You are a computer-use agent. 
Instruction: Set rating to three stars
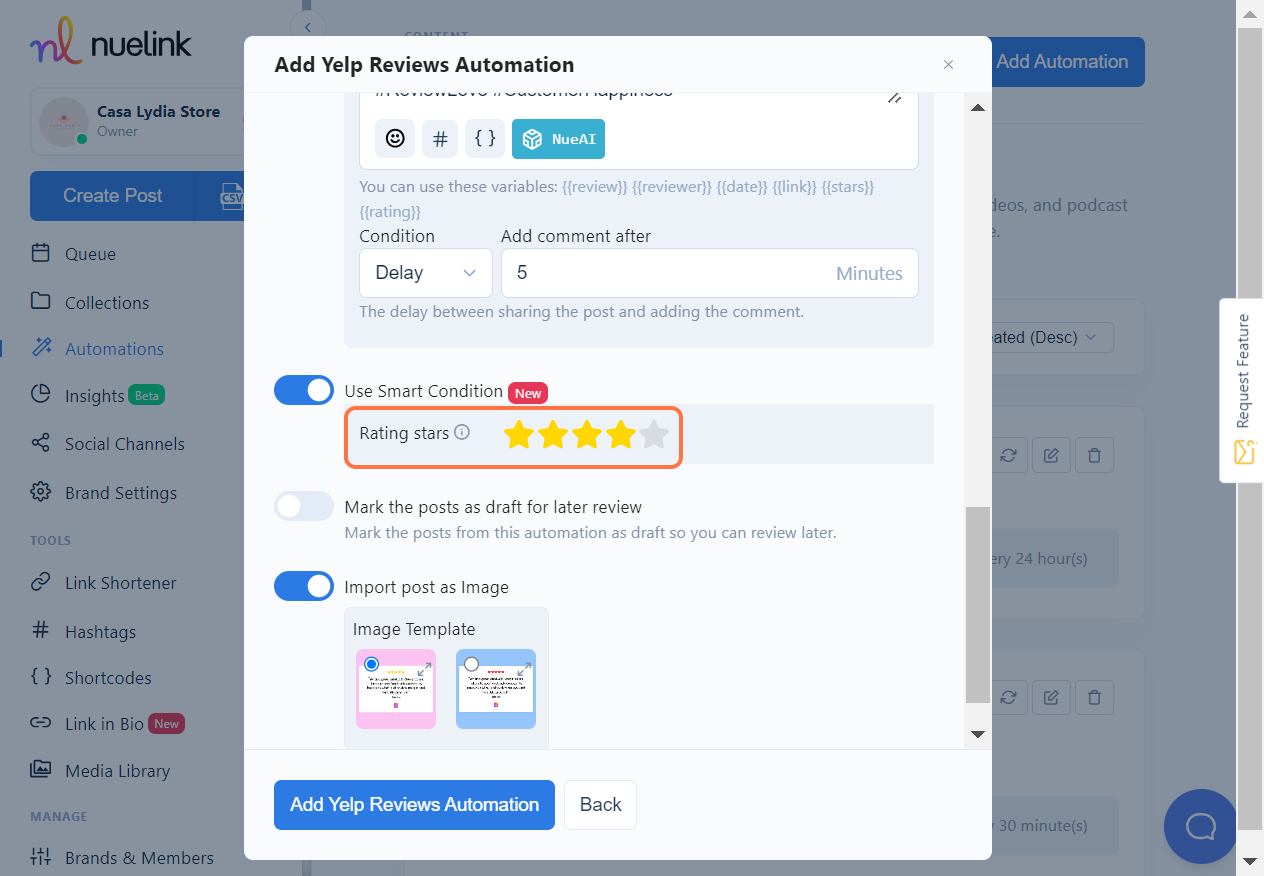point(587,434)
